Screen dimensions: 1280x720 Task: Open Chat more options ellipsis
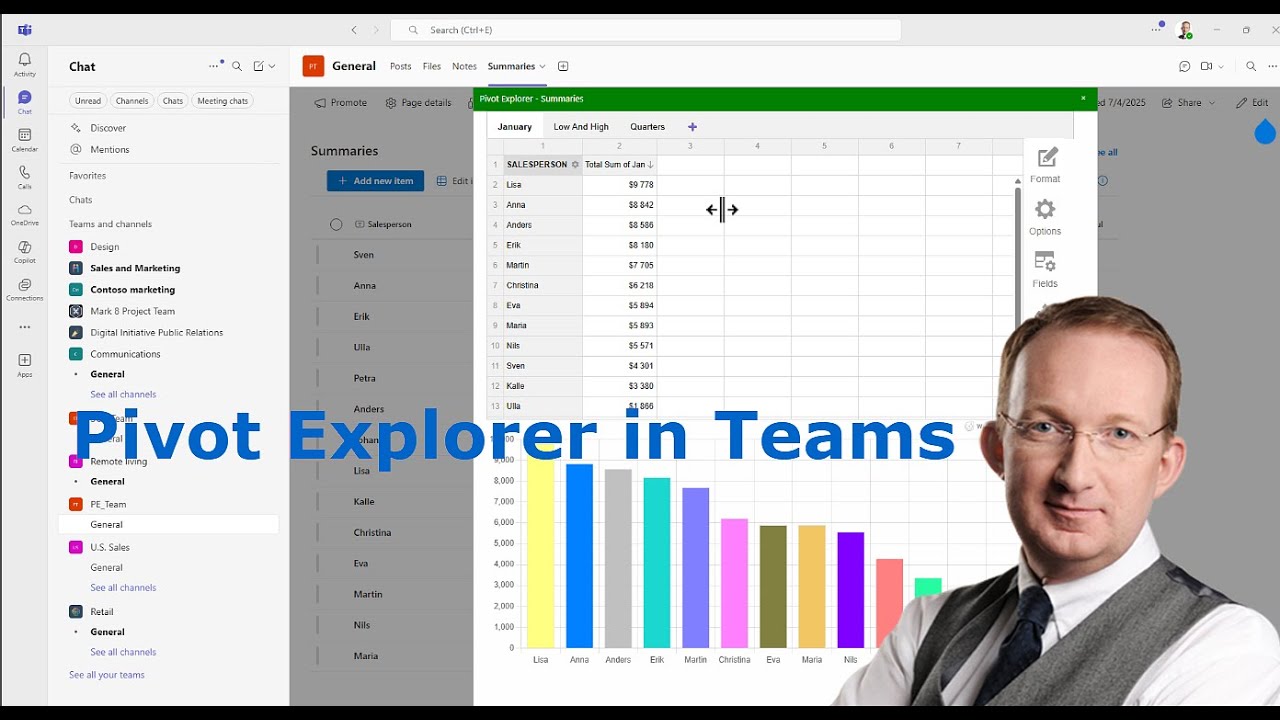(x=214, y=66)
